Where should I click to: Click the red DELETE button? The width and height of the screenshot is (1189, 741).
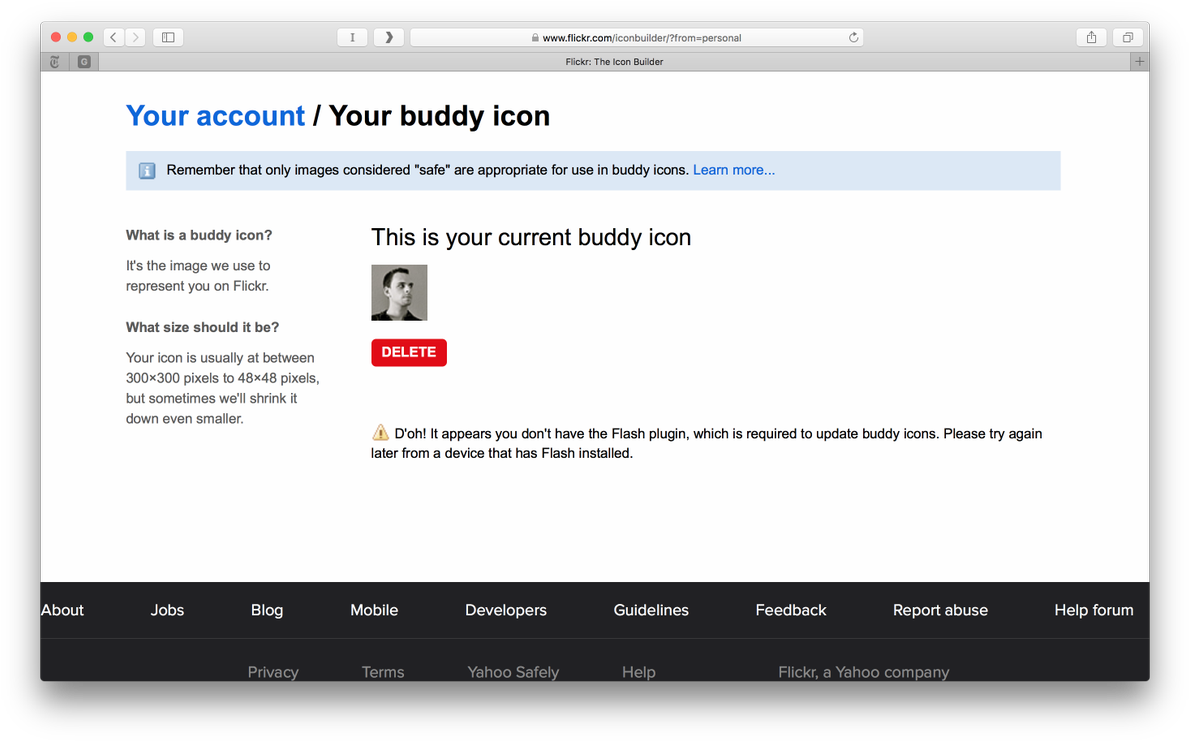click(x=409, y=353)
